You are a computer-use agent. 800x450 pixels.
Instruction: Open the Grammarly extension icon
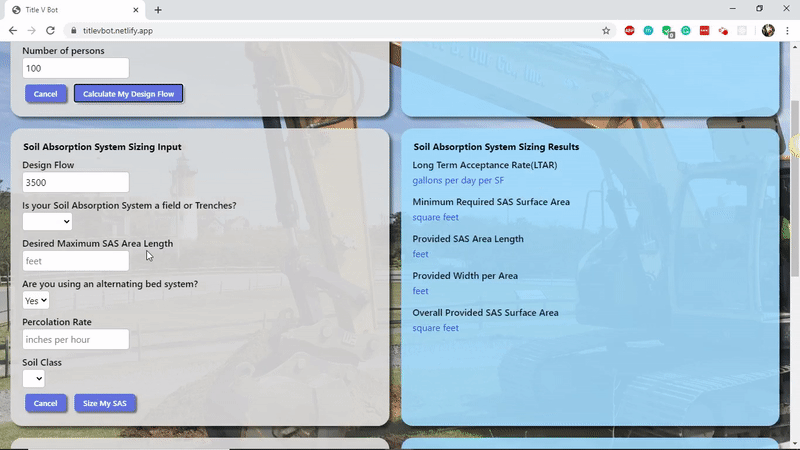pyautogui.click(x=686, y=31)
